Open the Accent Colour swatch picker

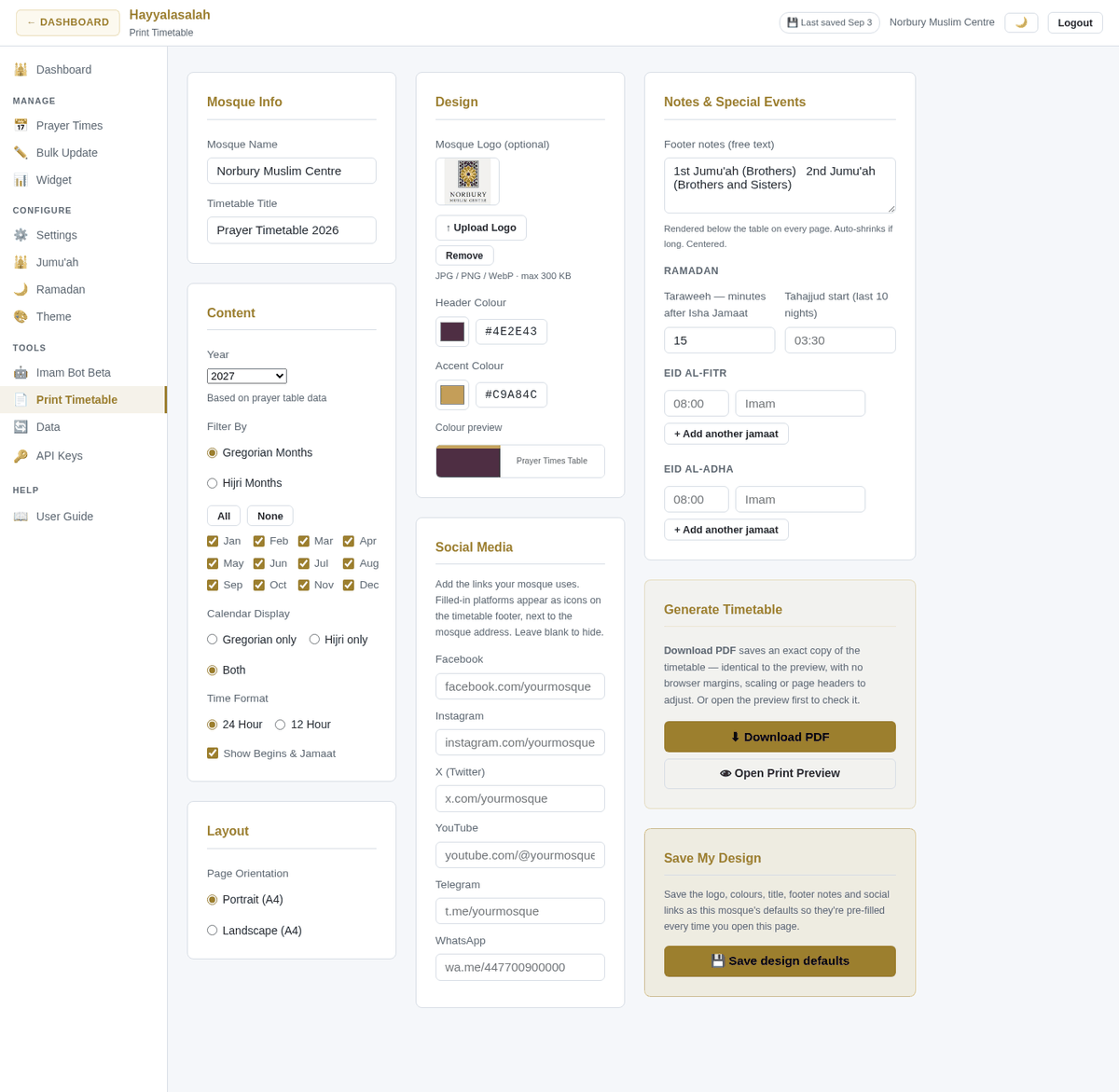tap(452, 394)
